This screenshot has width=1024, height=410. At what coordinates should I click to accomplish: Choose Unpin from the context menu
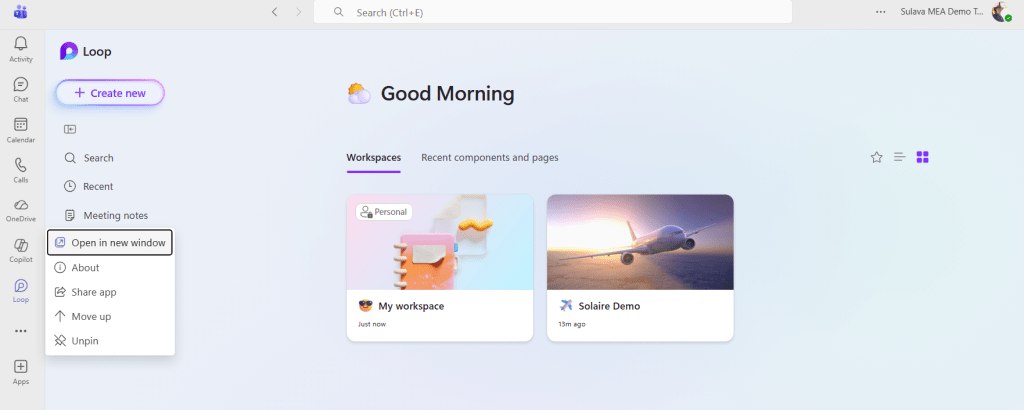tap(85, 341)
